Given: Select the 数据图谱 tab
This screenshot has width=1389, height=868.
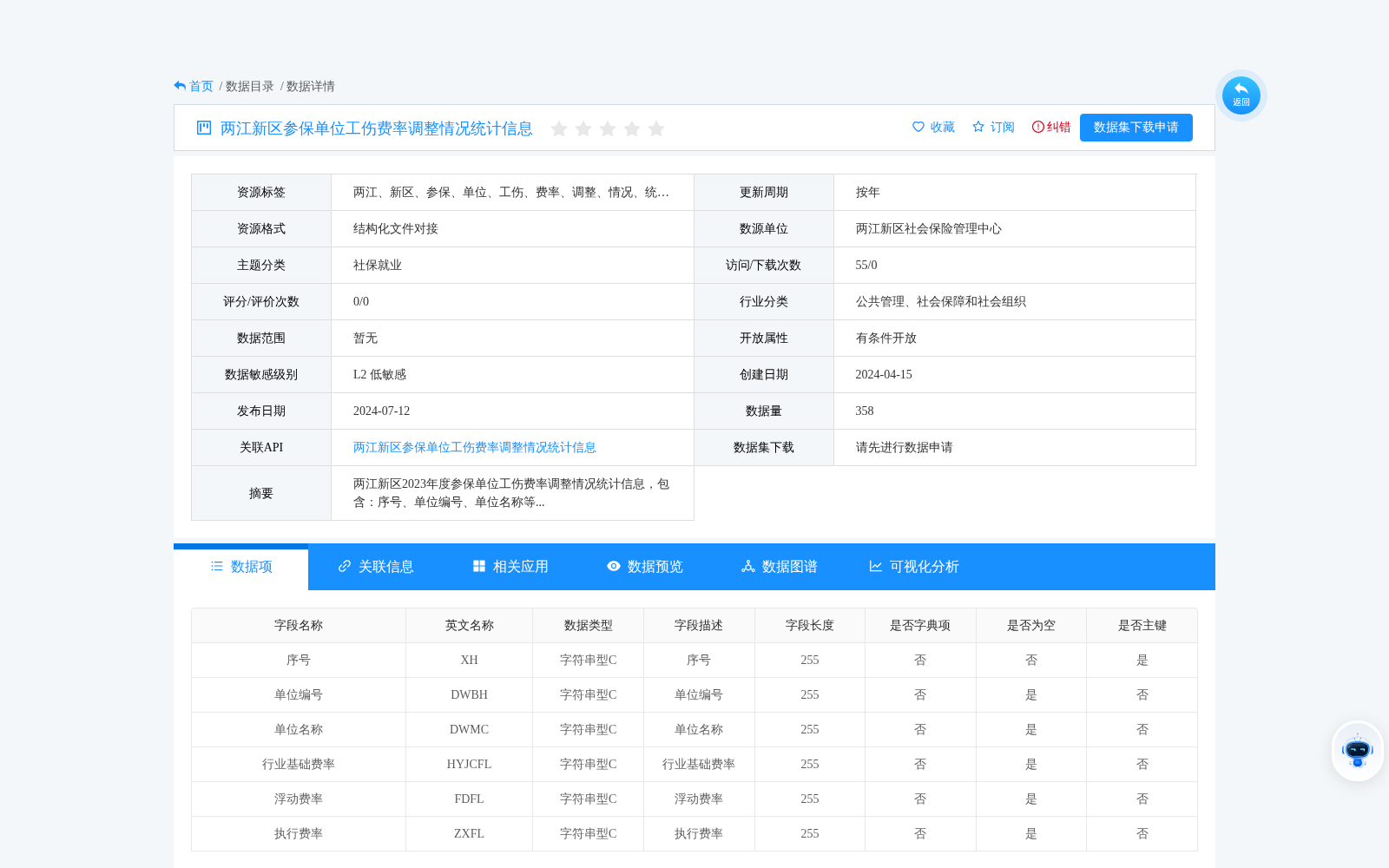Looking at the screenshot, I should (780, 567).
